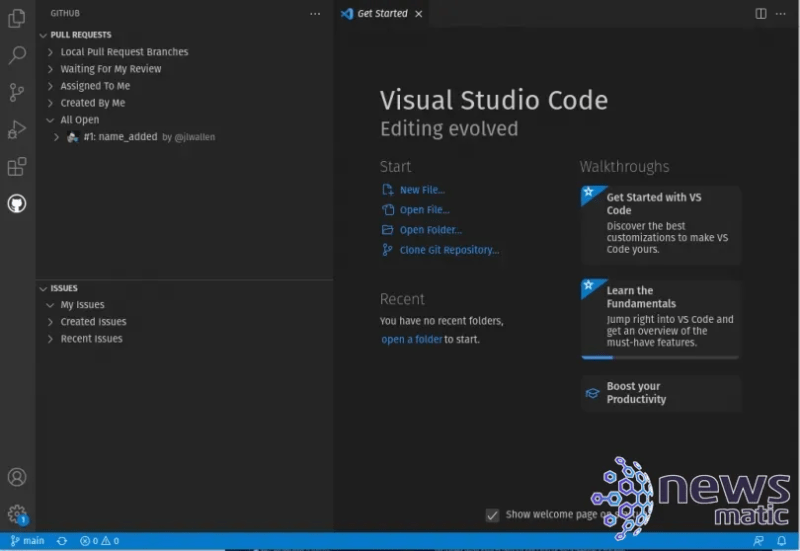Click the feedback icon in status bar

tap(759, 541)
